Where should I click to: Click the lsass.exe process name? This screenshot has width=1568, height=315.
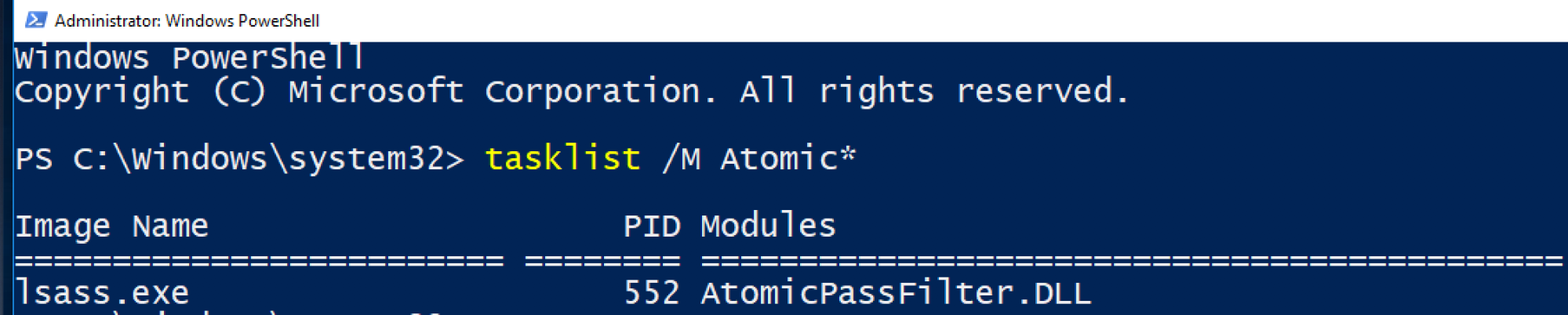click(102, 293)
